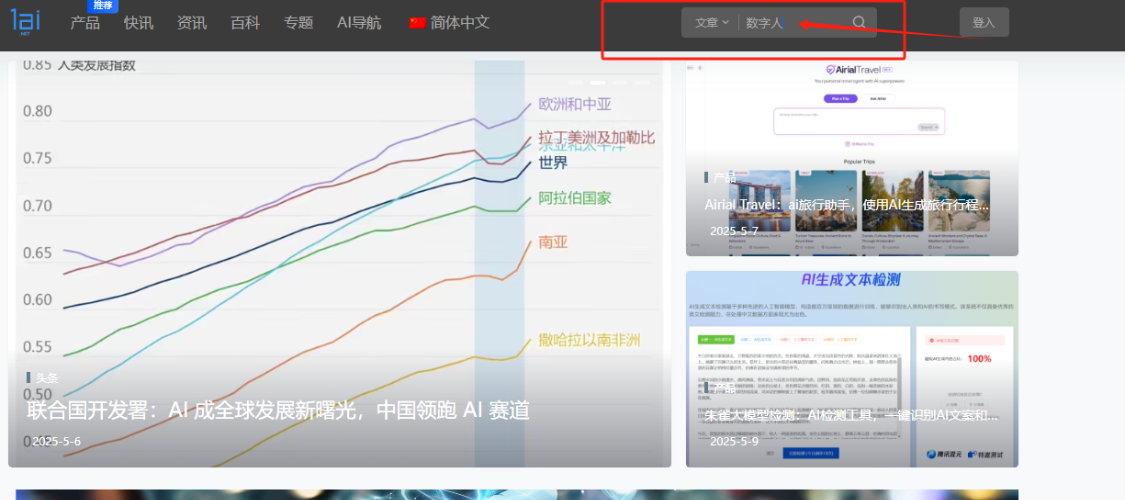Open the Airial Travel article link
This screenshot has height=500, width=1125.
click(846, 204)
